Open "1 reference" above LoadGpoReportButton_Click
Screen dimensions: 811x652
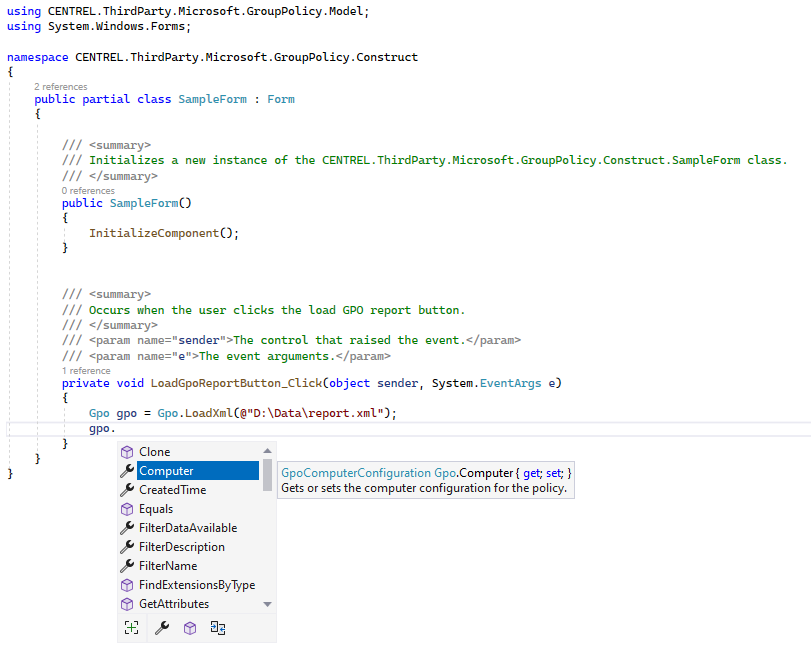[x=86, y=370]
